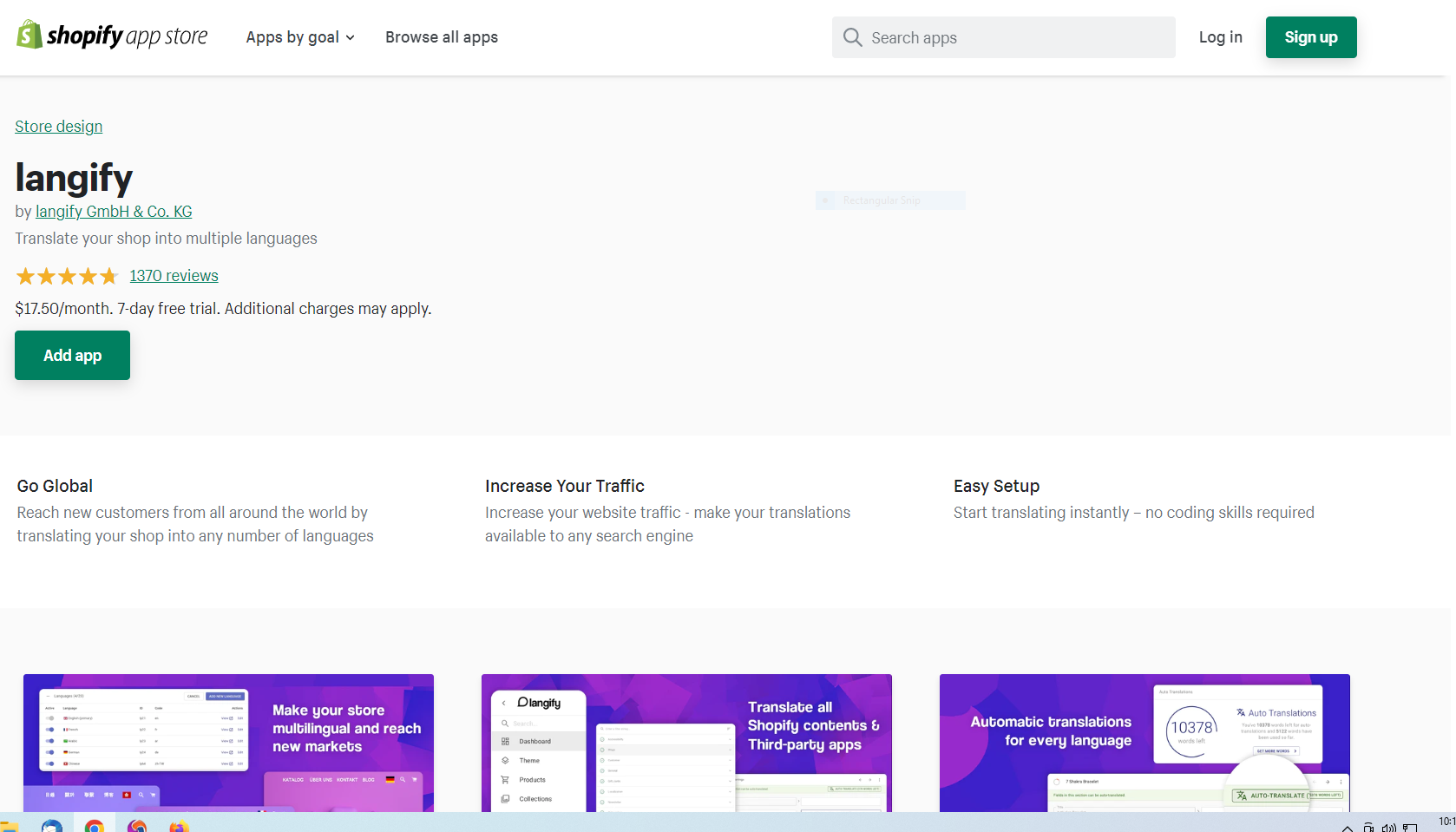Click the search magnifier icon in the search bar
Viewport: 1456px width, 832px height.
pos(852,37)
